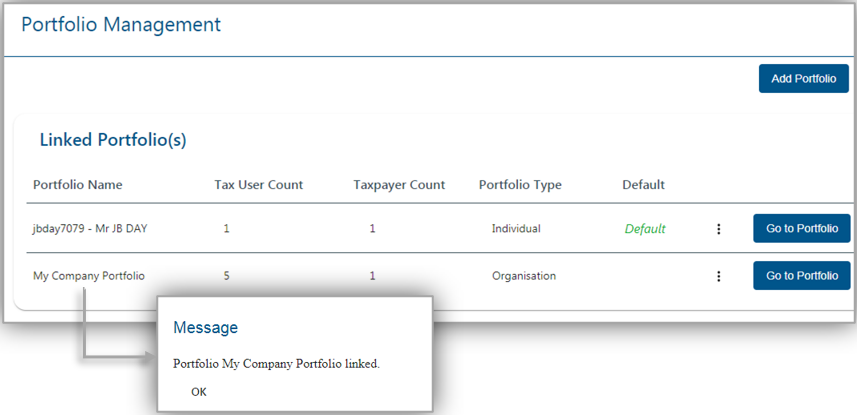The image size is (857, 415).
Task: Select the Tax User Count column header
Action: click(259, 185)
